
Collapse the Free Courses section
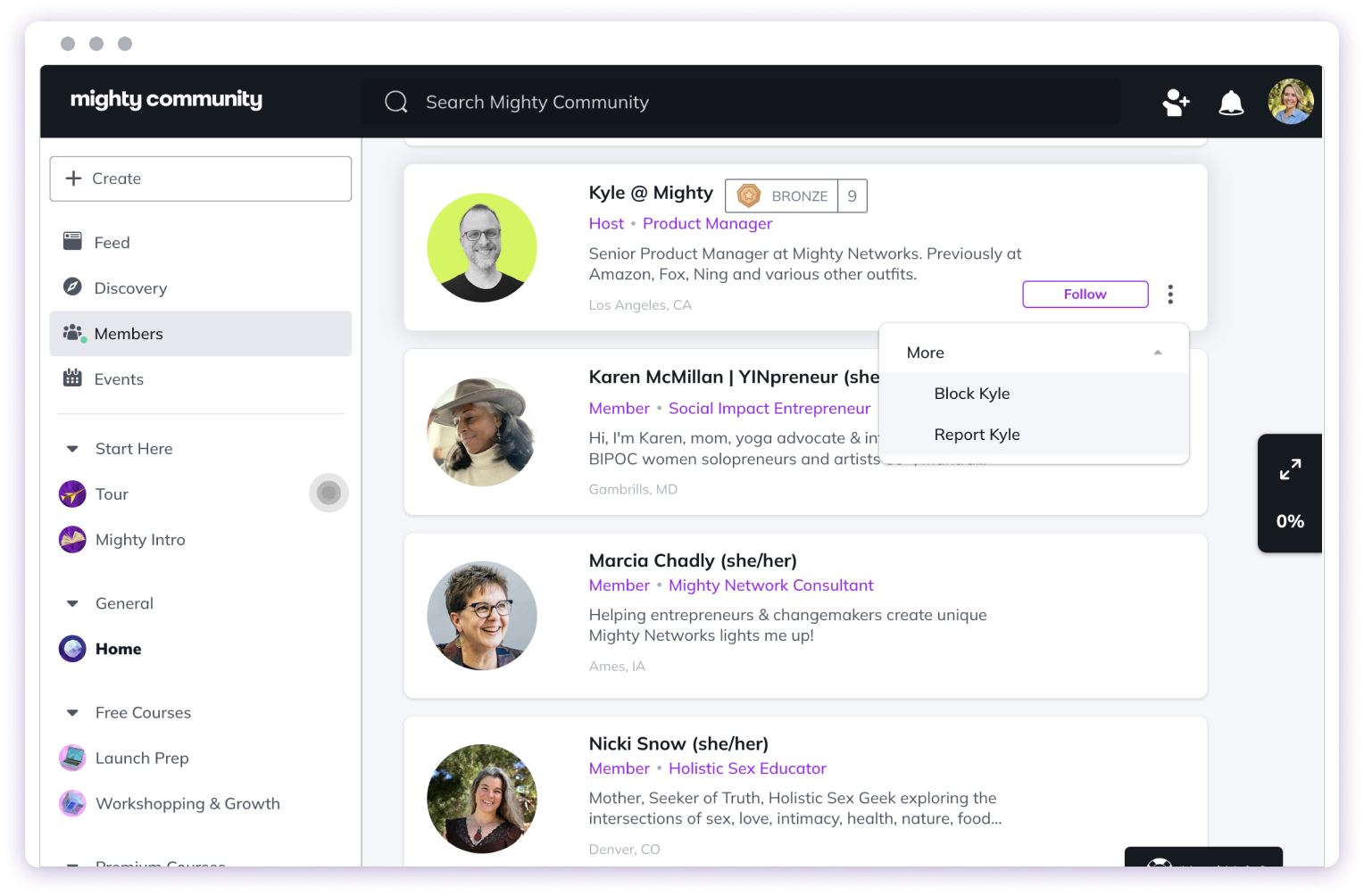point(72,712)
